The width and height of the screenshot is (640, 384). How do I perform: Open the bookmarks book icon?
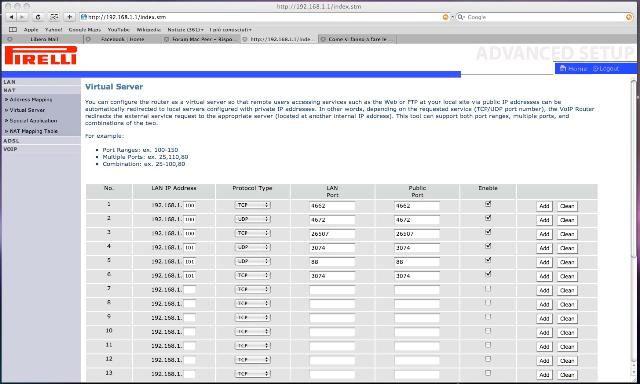[x=13, y=29]
